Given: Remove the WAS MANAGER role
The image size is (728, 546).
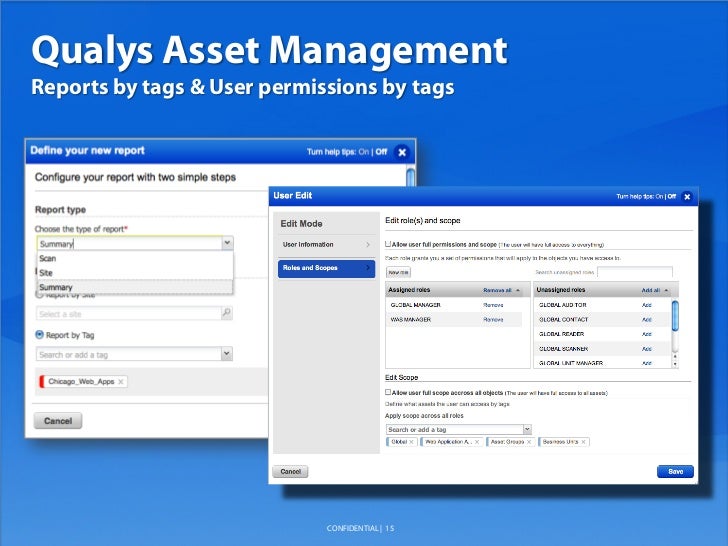Looking at the screenshot, I should [x=493, y=320].
